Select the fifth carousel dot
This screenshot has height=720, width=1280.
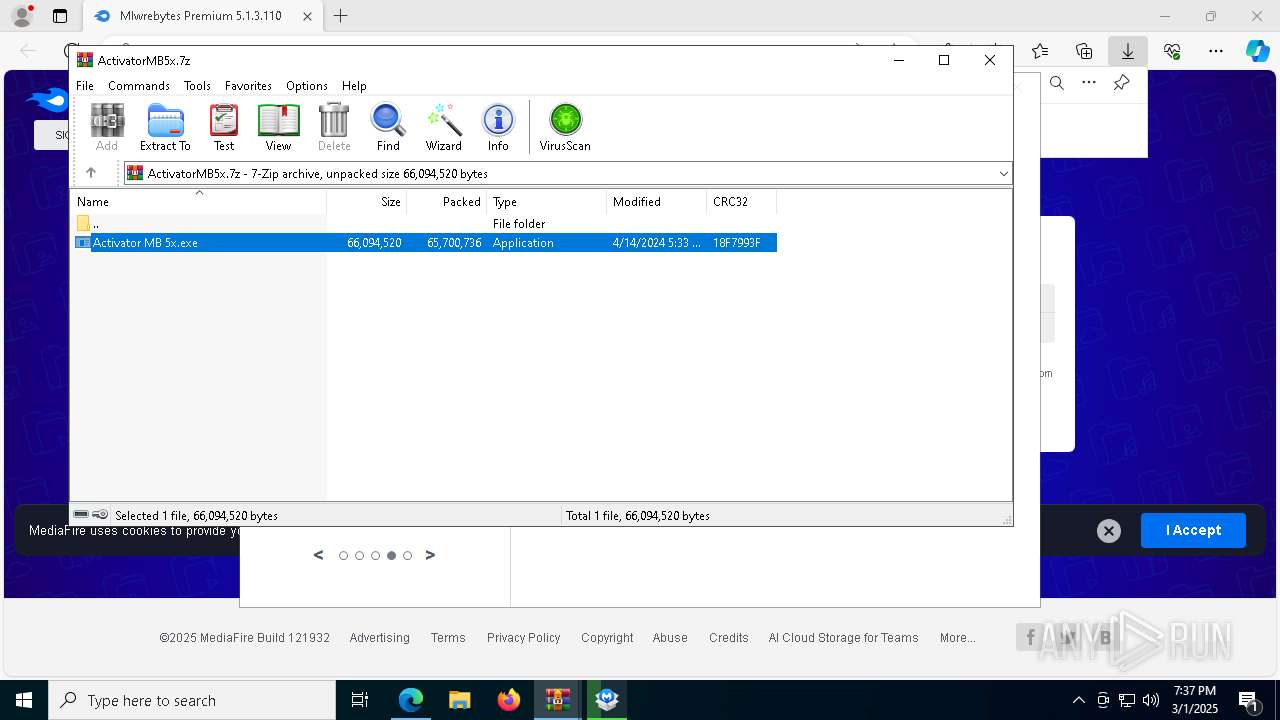[407, 556]
